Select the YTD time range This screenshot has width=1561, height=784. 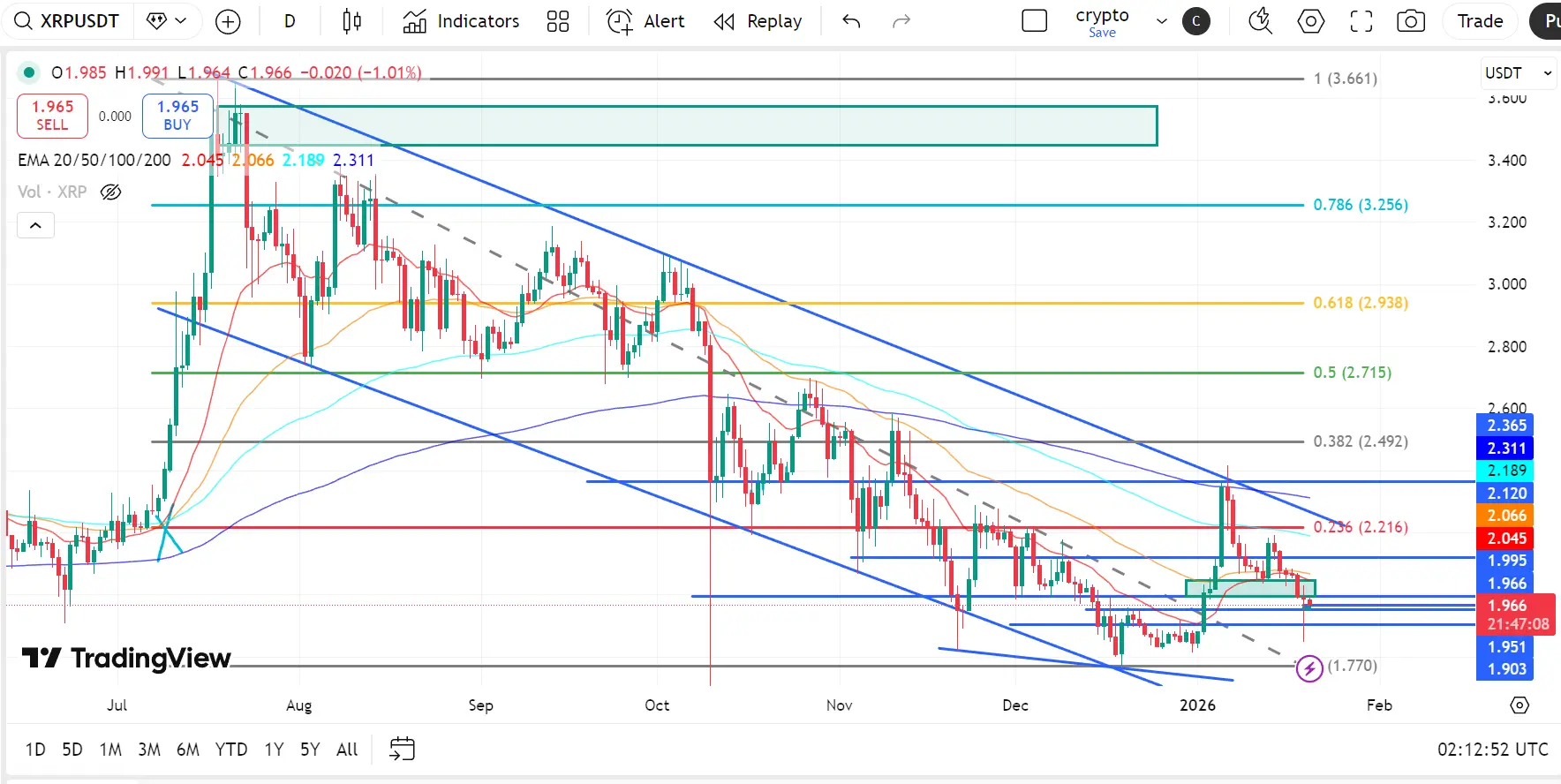tap(231, 750)
